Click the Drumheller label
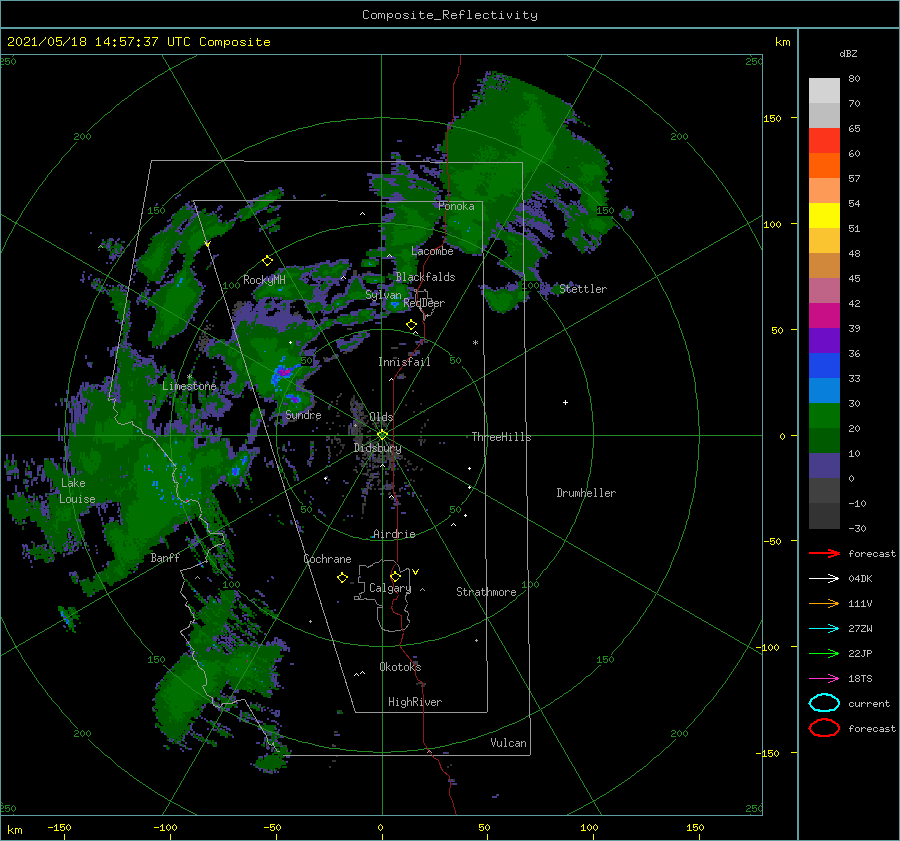The image size is (900, 841). 586,493
